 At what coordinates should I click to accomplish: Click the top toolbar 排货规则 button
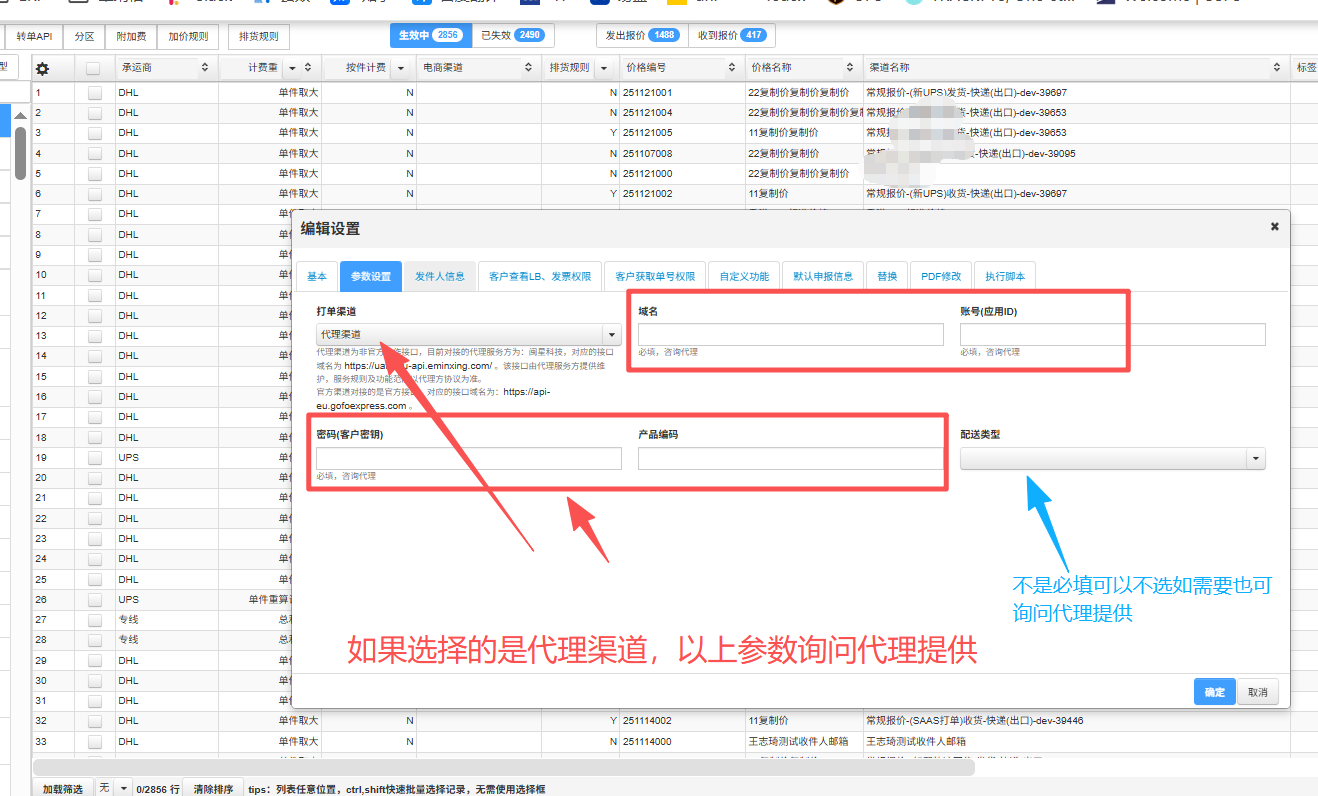[259, 36]
